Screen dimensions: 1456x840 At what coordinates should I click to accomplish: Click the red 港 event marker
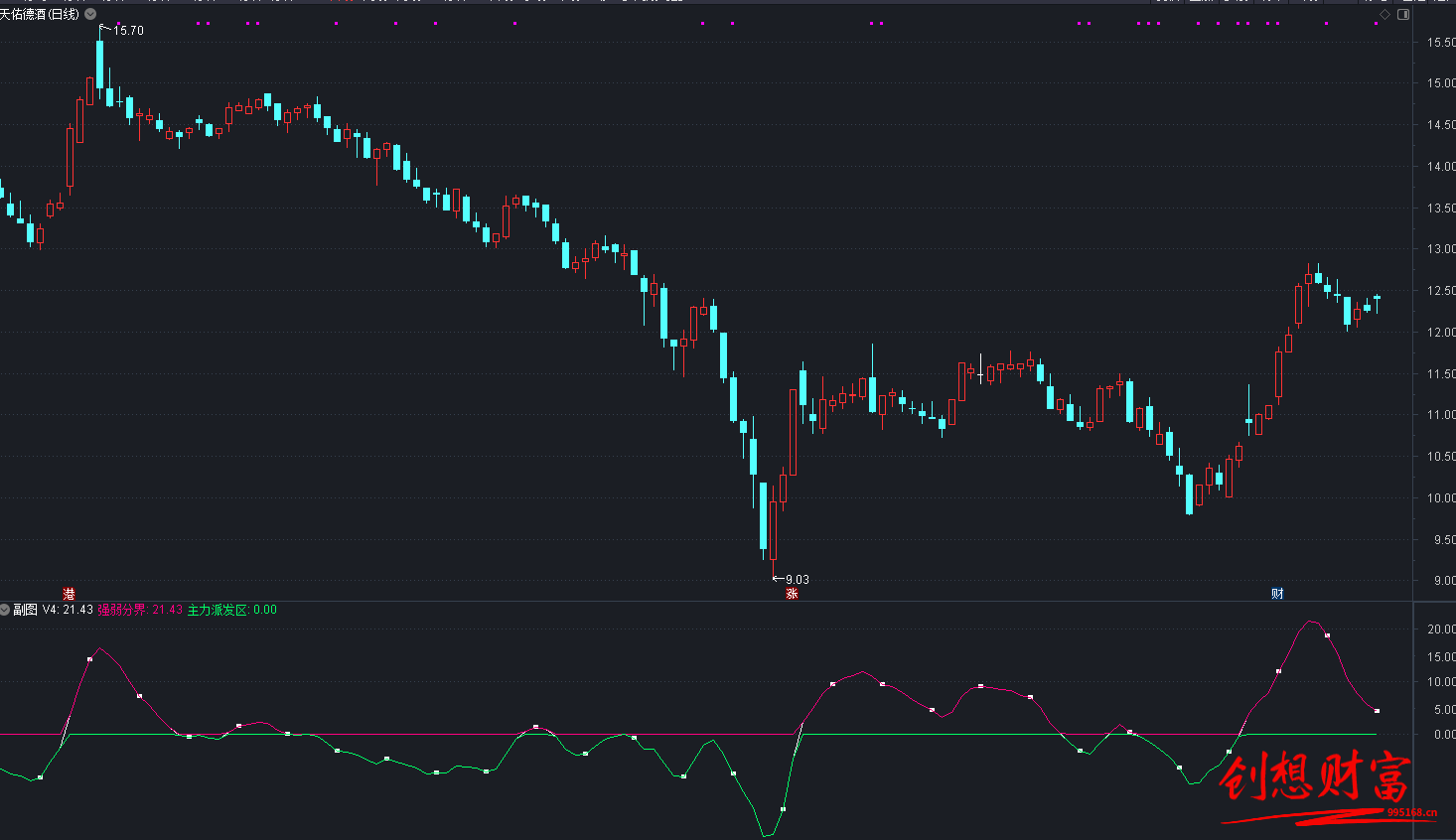coord(70,594)
